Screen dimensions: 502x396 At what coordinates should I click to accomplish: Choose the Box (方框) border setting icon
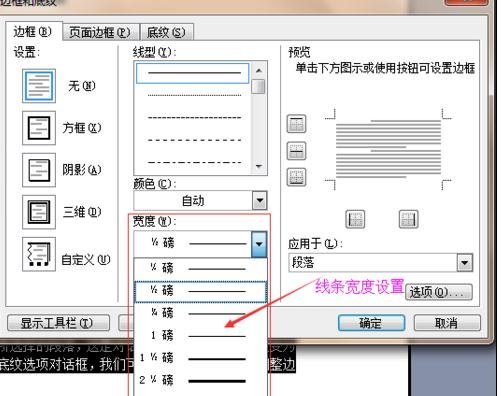[39, 128]
